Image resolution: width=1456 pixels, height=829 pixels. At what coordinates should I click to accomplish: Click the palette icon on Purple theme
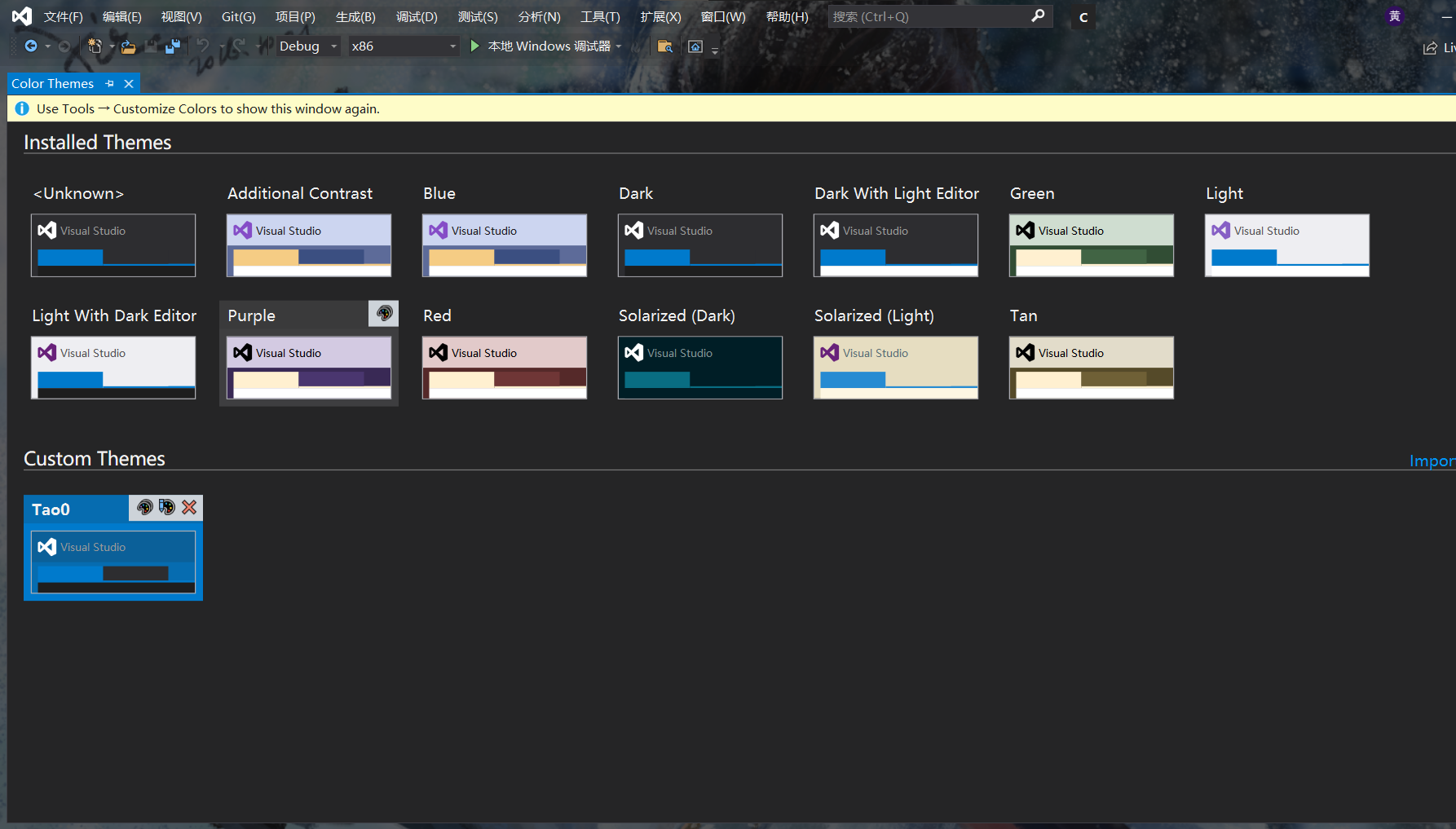[384, 313]
